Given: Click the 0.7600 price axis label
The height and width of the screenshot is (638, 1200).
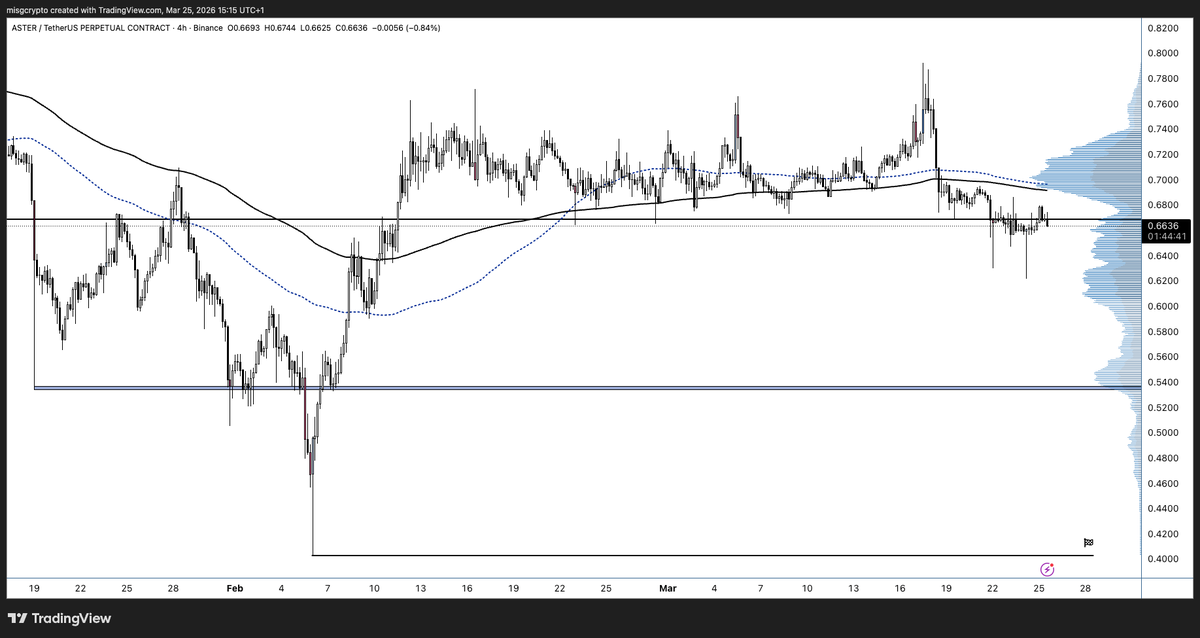Looking at the screenshot, I should (x=1162, y=104).
